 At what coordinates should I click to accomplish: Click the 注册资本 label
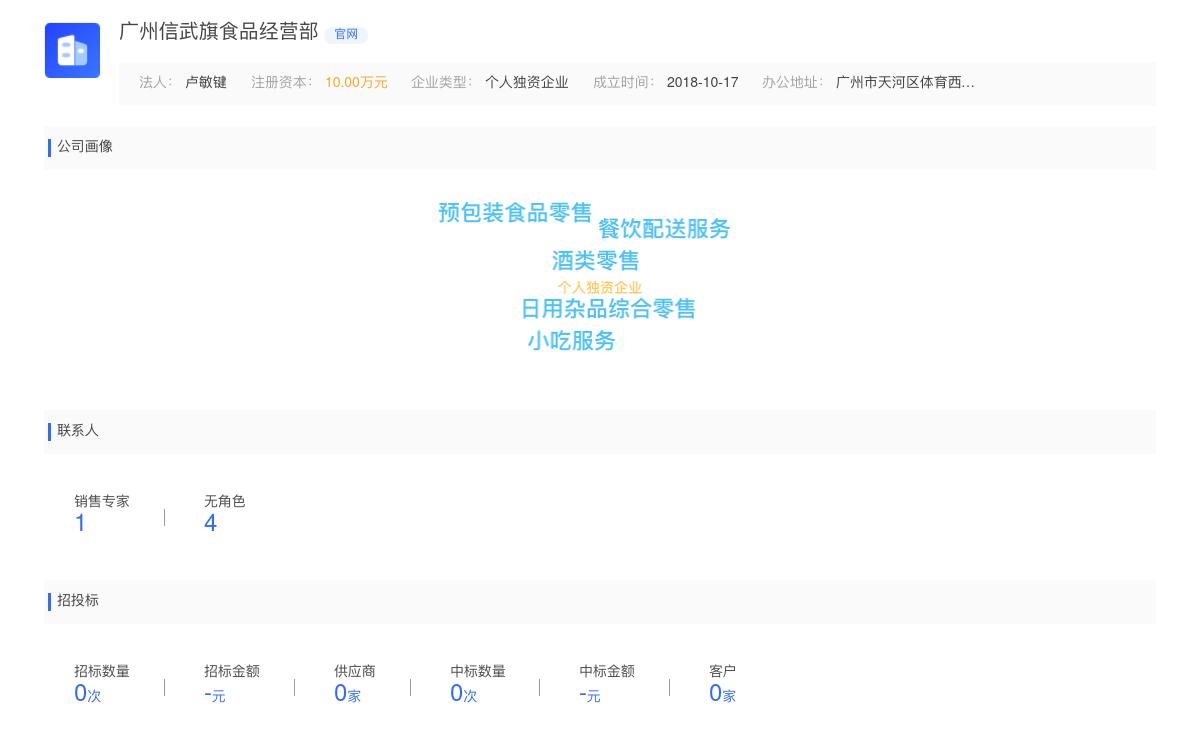pyautogui.click(x=282, y=82)
